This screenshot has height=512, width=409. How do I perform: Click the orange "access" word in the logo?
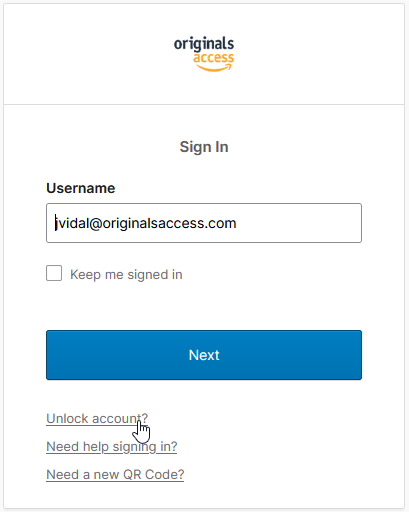(214, 58)
